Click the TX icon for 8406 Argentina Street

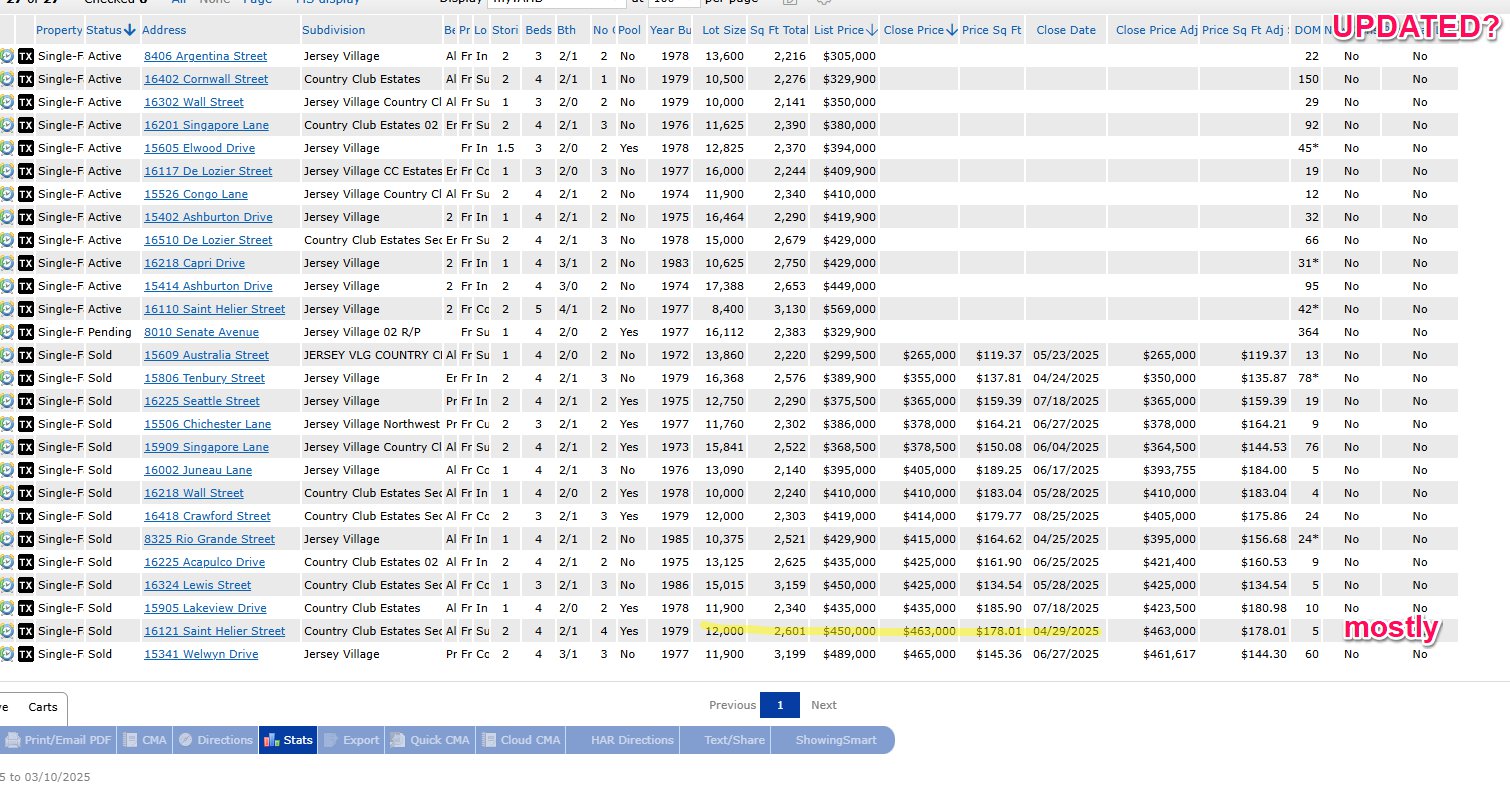[26, 56]
